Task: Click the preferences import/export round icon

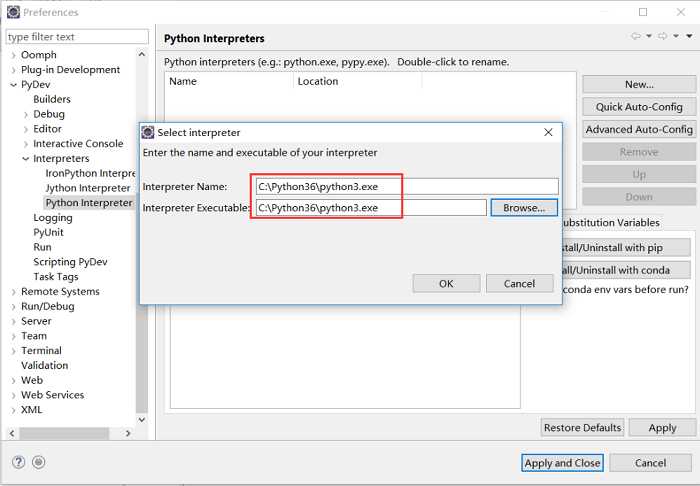Action: 39,462
